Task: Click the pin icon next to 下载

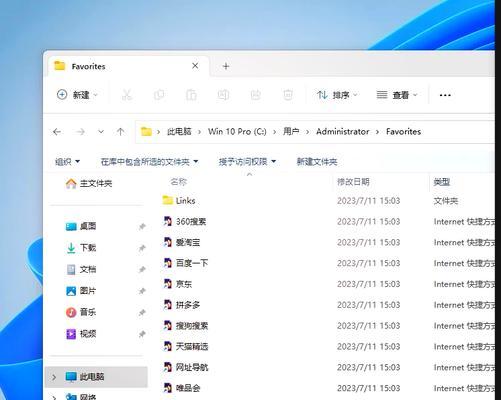Action: (x=142, y=248)
